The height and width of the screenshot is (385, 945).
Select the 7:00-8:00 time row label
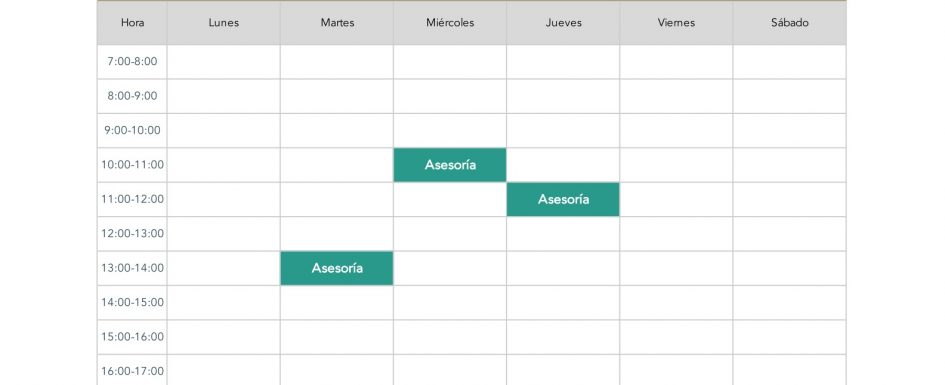[132, 61]
